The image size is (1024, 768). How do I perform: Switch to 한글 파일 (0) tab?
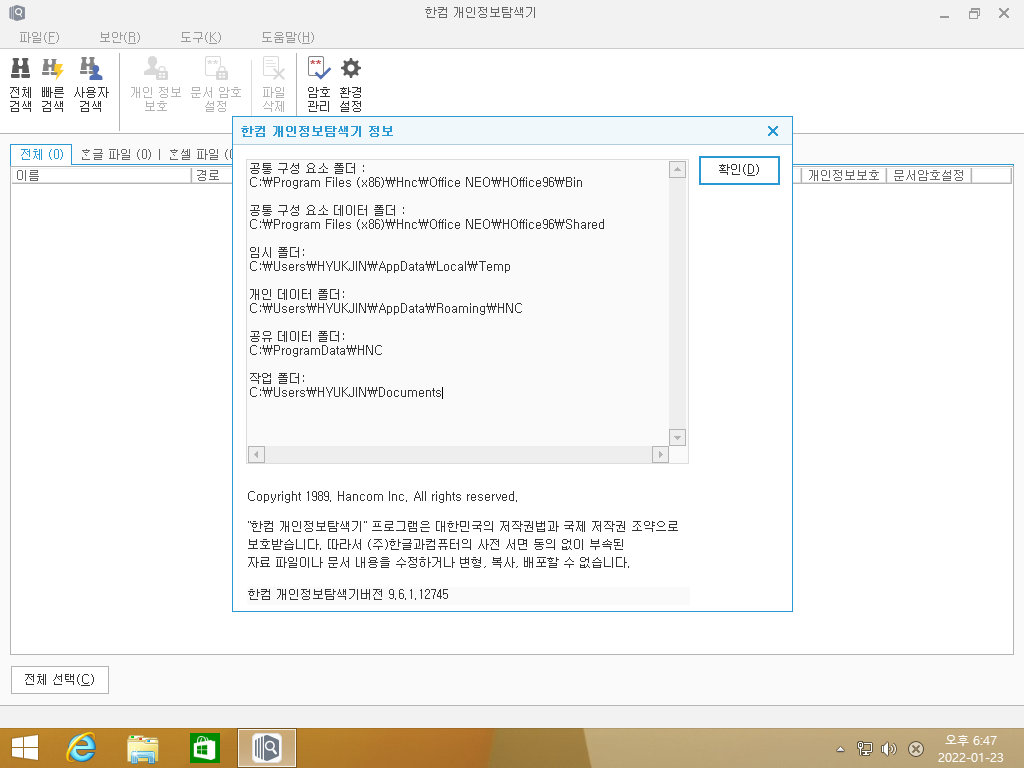[x=116, y=154]
